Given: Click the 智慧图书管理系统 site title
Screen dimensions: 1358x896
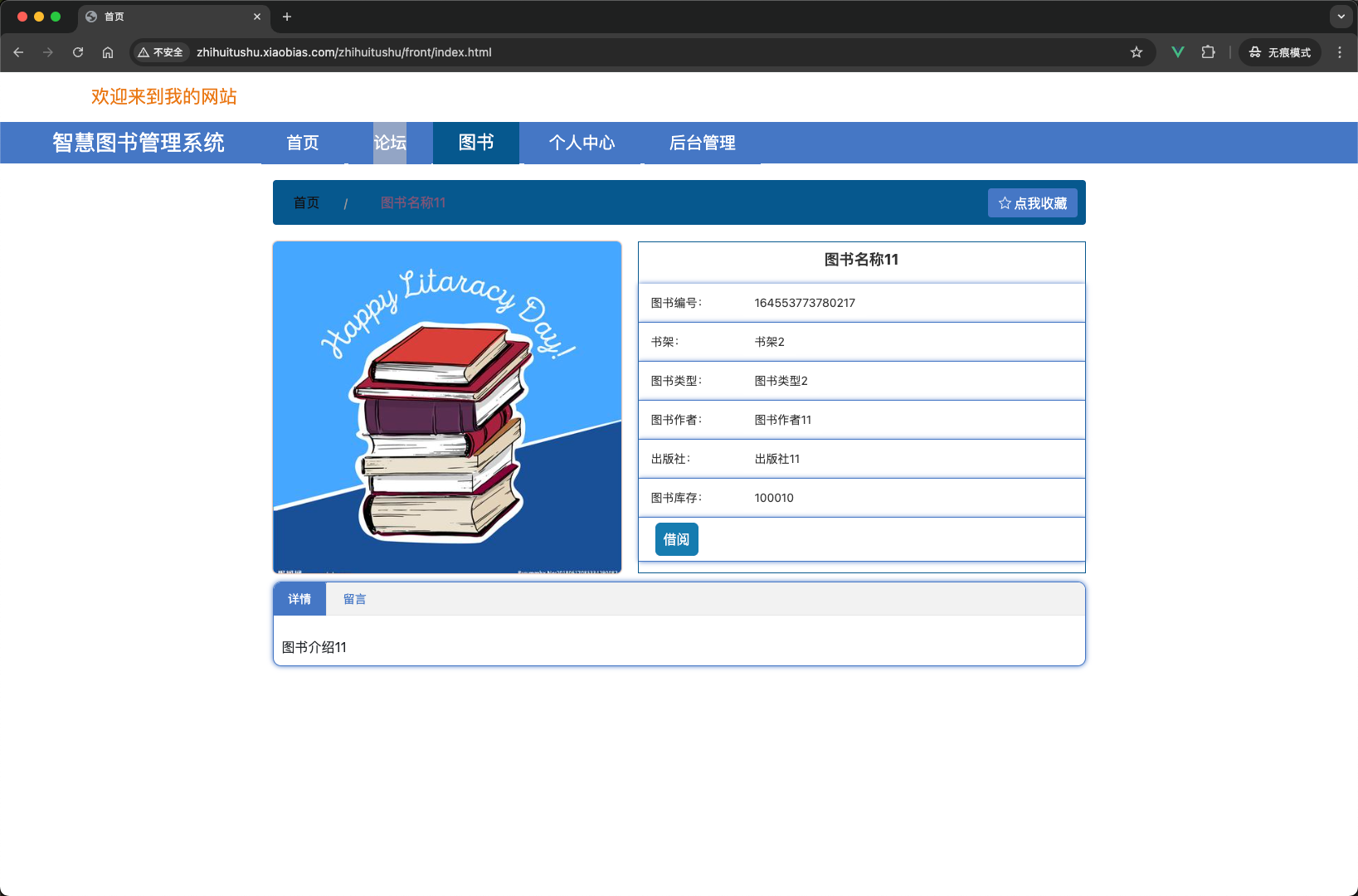Looking at the screenshot, I should click(139, 143).
